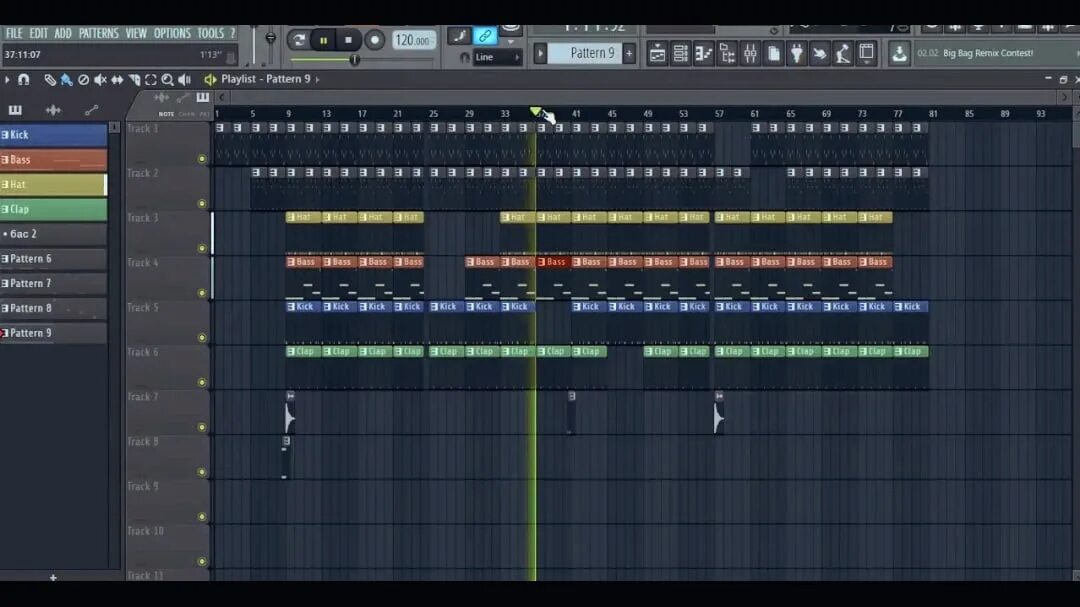Image resolution: width=1080 pixels, height=607 pixels.
Task: Select the Zoom magnifier tool
Action: 167,80
